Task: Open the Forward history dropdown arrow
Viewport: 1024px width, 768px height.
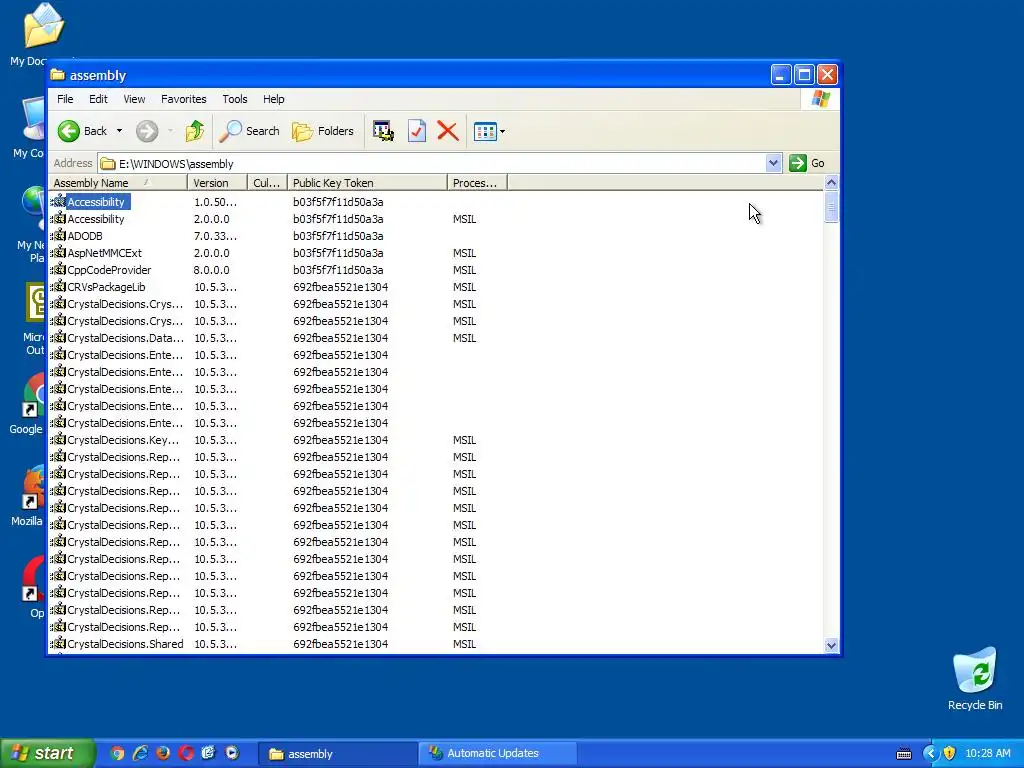Action: 170,131
